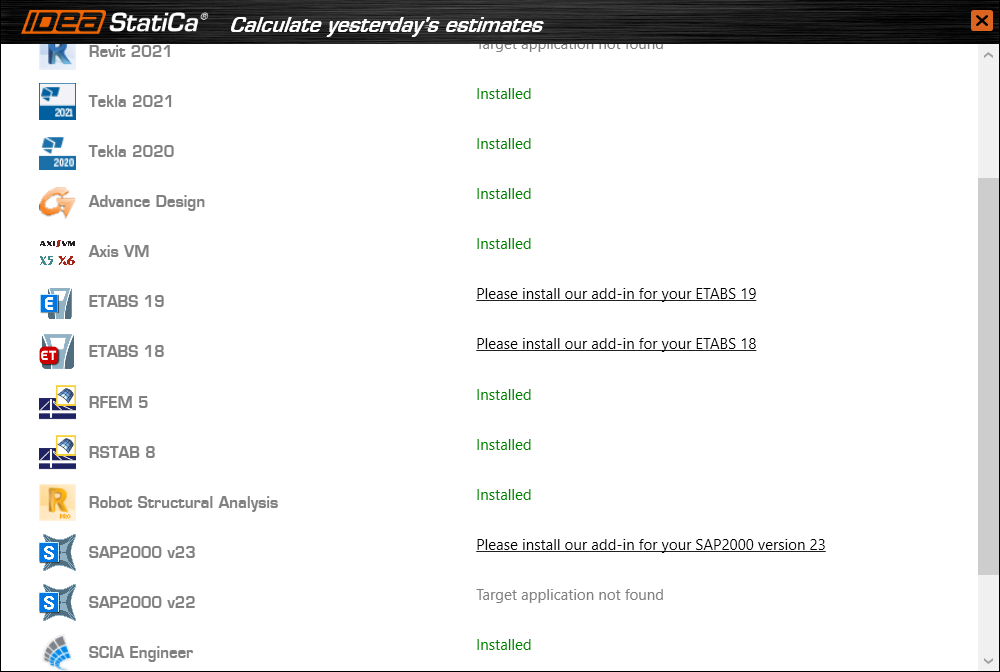
Task: Click the RFEM 5 icon
Action: (x=57, y=402)
